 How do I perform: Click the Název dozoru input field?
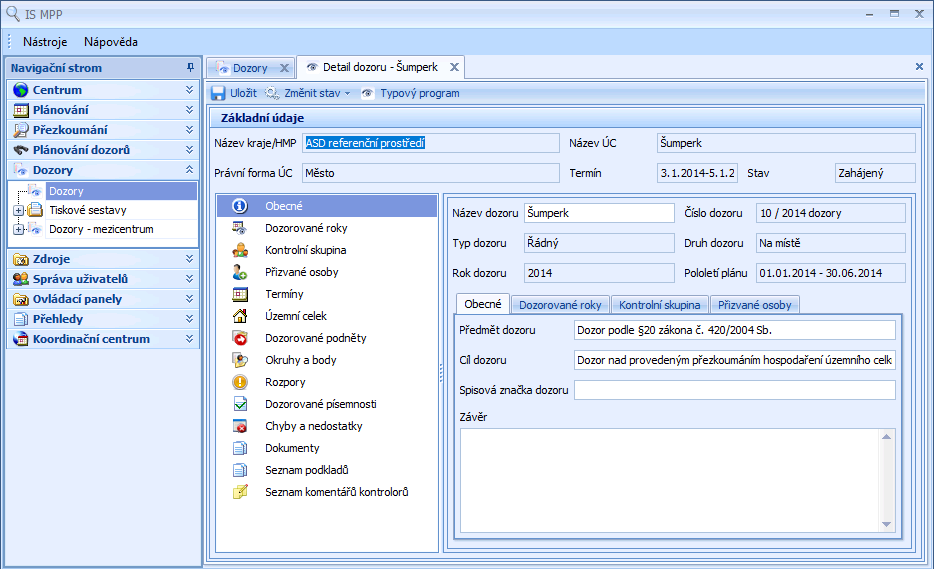pos(599,213)
